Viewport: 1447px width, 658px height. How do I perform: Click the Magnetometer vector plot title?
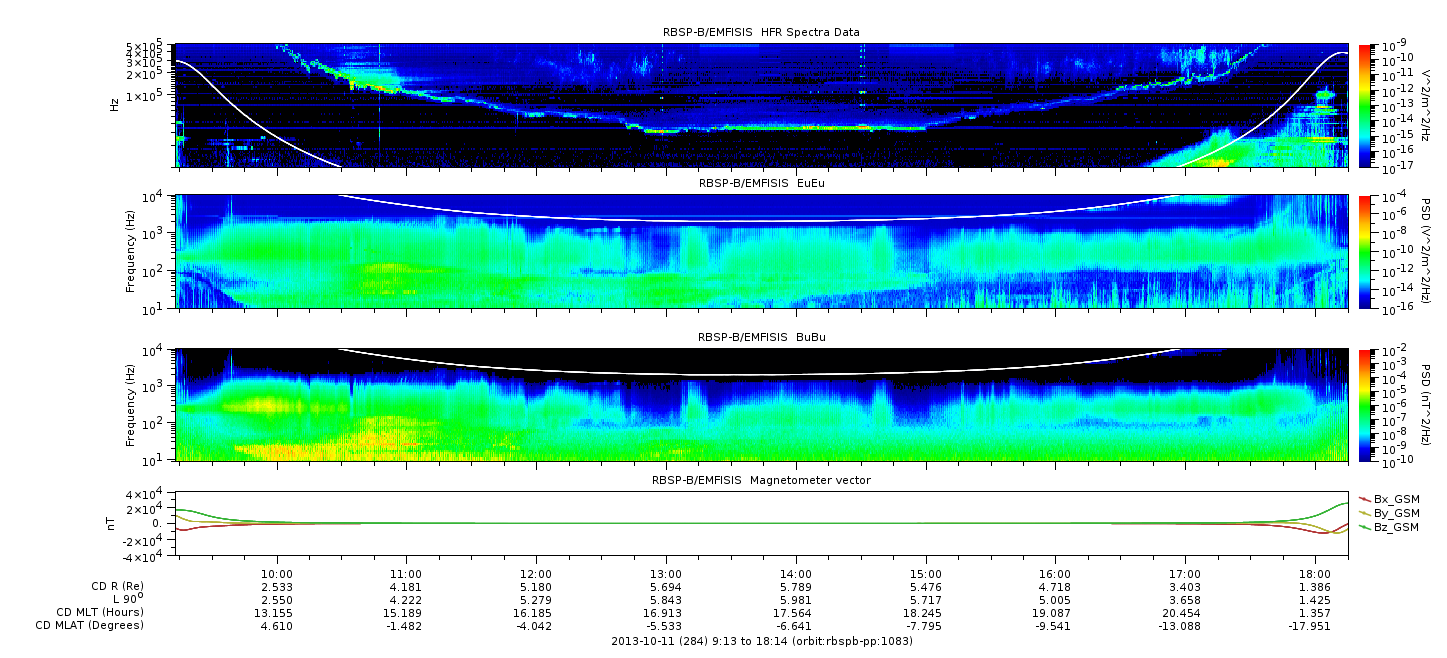pyautogui.click(x=761, y=480)
